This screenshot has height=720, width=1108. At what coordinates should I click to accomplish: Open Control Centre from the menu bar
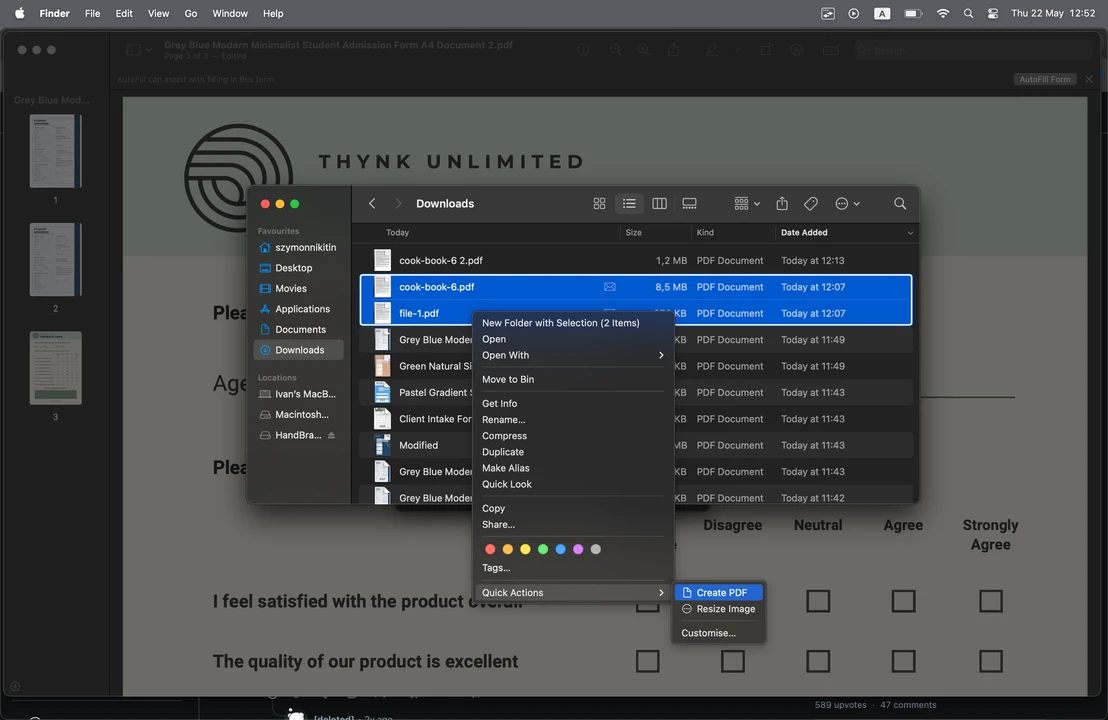pyautogui.click(x=993, y=13)
